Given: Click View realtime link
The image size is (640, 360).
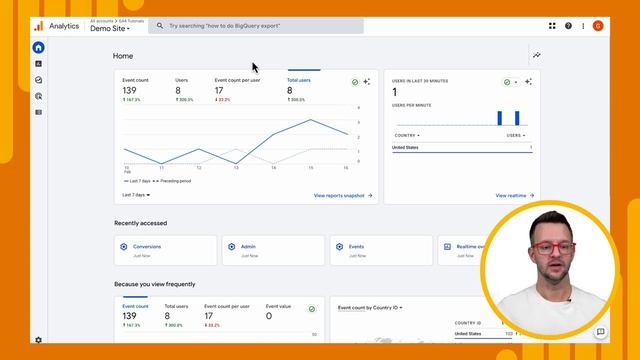Looking at the screenshot, I should [515, 196].
